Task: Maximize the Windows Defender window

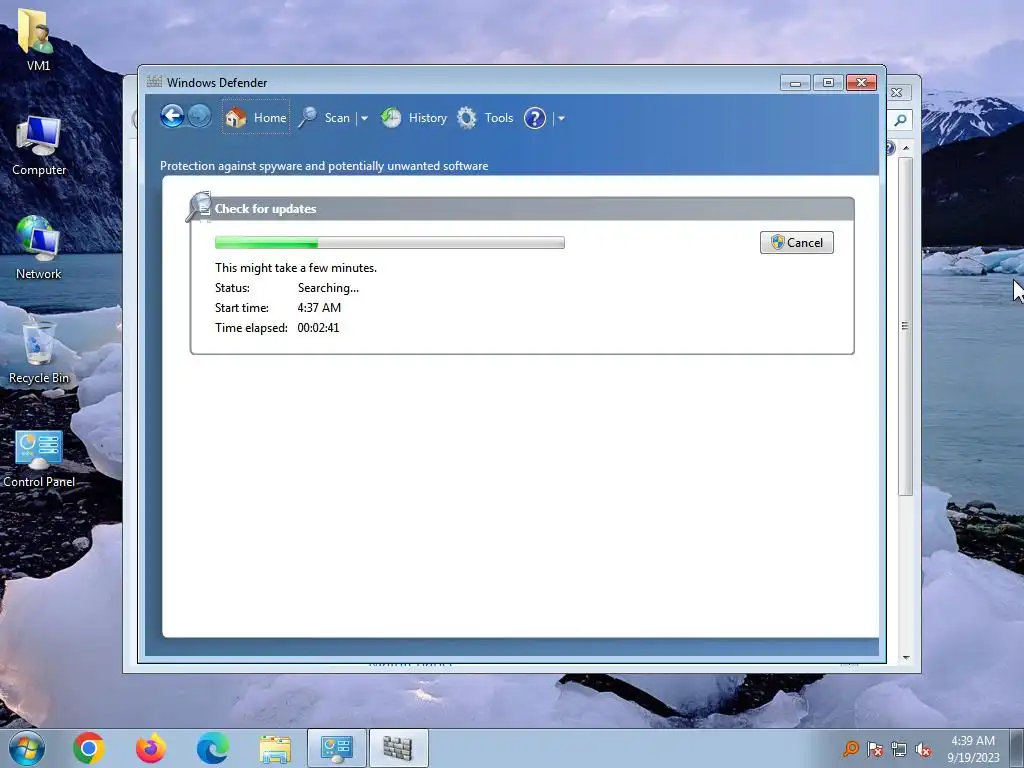Action: coord(828,83)
